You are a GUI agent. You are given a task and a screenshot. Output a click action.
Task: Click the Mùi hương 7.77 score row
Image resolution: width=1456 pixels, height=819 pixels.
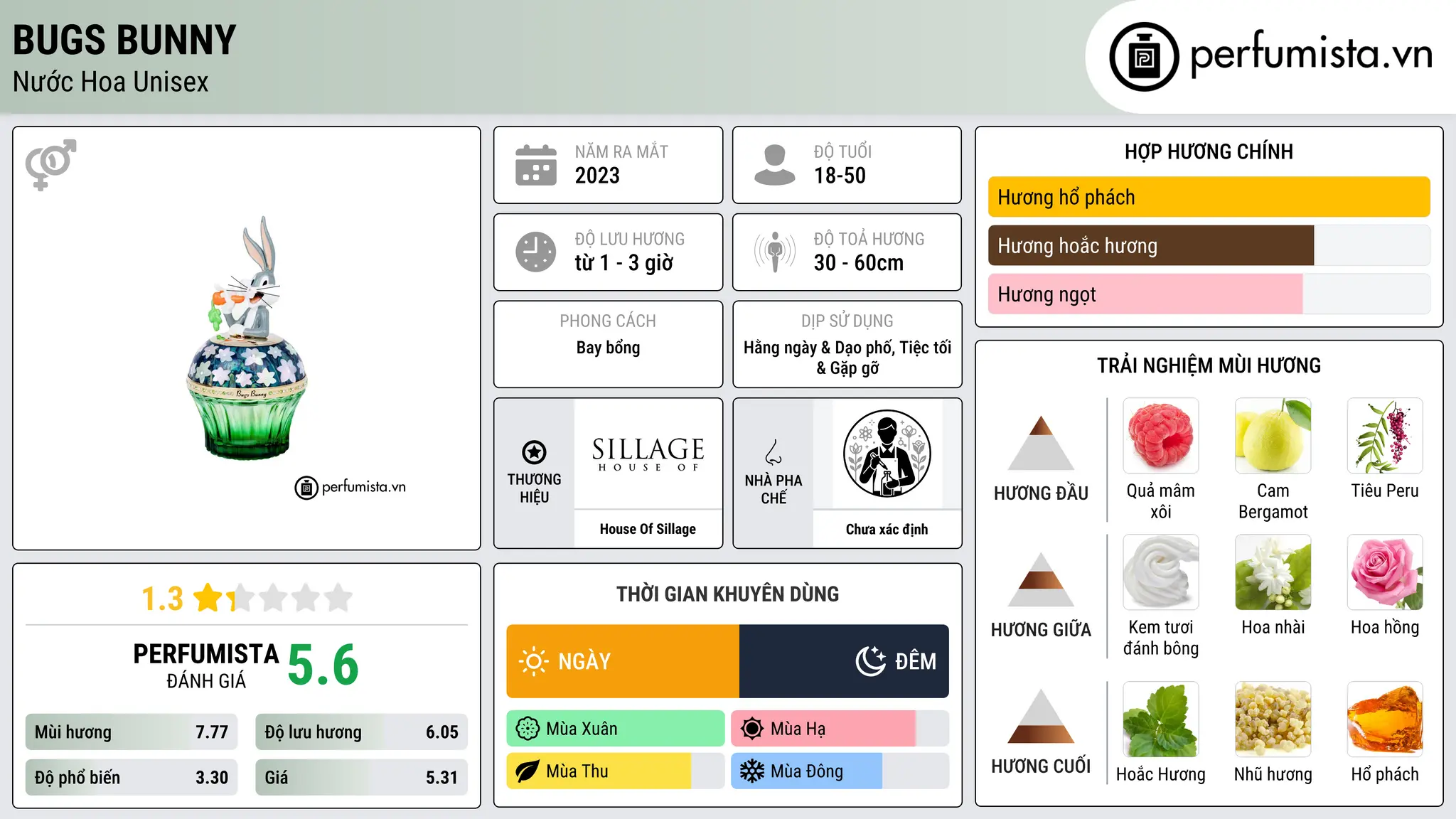click(x=132, y=732)
